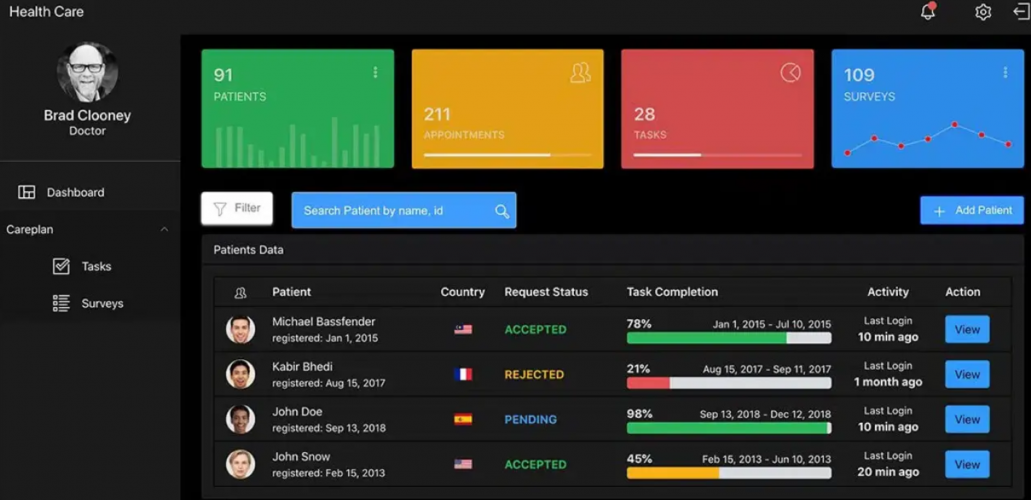Select Surveys in the sidebar

pyautogui.click(x=102, y=304)
